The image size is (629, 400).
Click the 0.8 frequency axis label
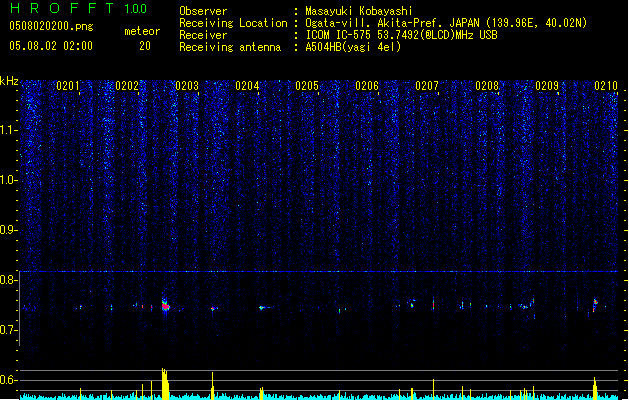[9, 280]
